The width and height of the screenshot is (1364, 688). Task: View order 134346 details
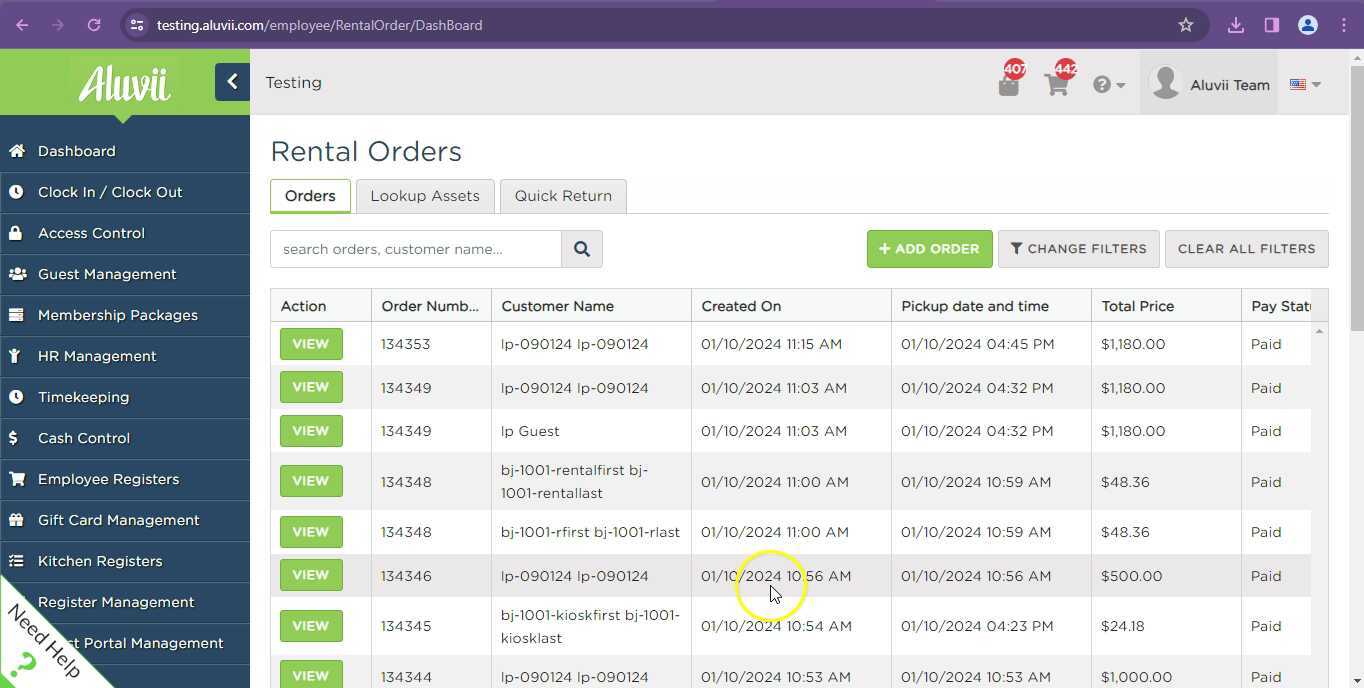[310, 575]
